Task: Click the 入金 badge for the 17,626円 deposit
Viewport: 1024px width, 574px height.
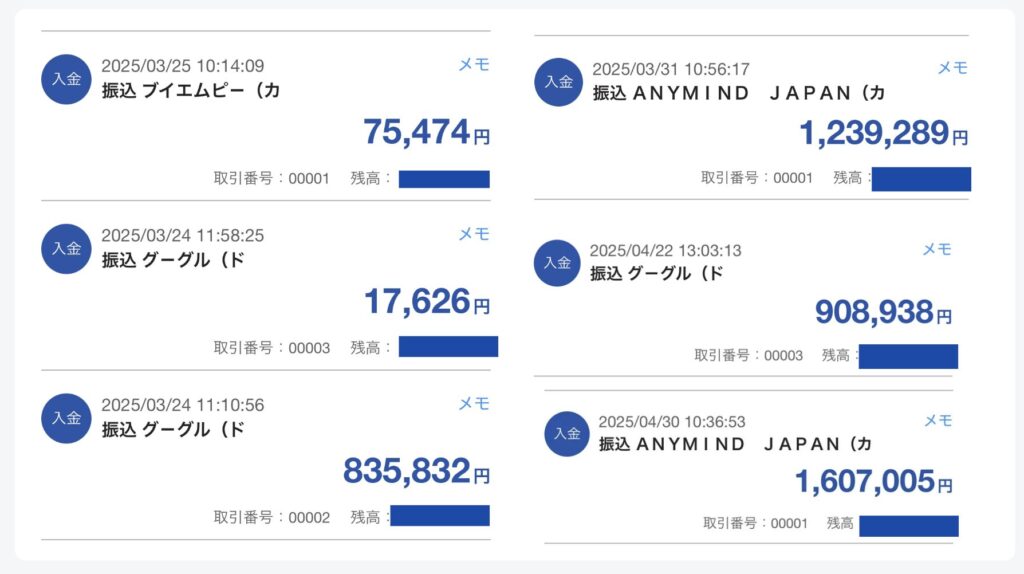Action: pos(66,249)
